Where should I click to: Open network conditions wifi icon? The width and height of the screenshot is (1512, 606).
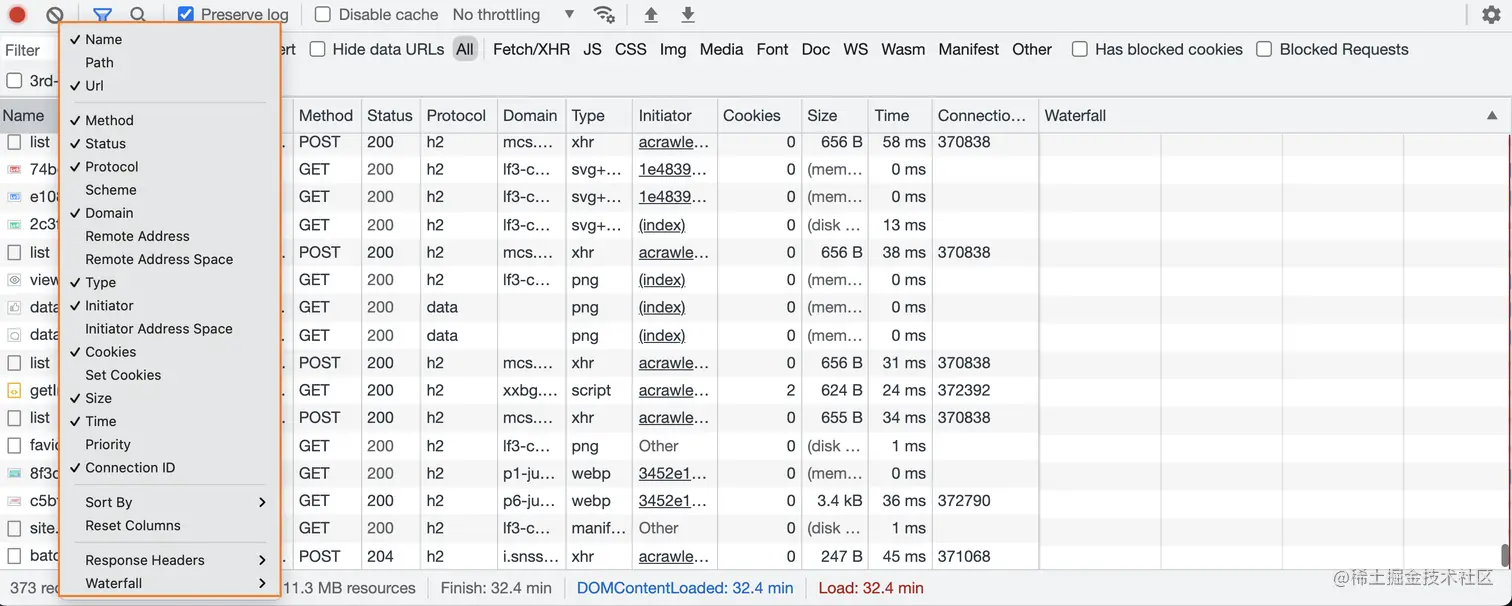[x=604, y=15]
